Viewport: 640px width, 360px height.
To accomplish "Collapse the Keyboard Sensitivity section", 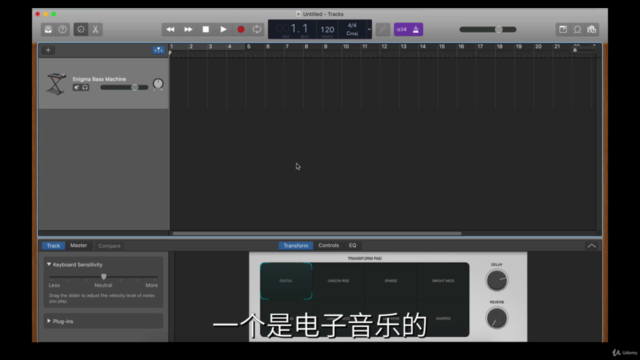I will [x=49, y=264].
